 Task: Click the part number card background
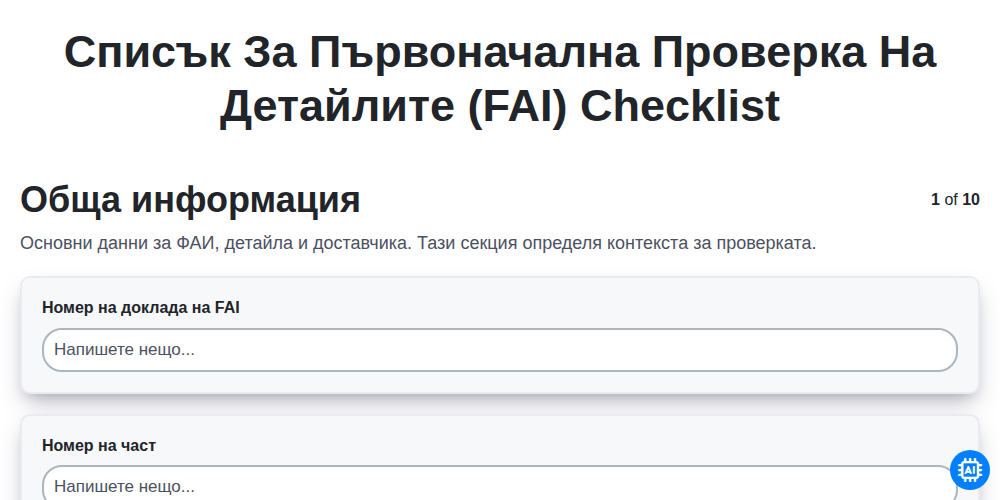click(500, 458)
